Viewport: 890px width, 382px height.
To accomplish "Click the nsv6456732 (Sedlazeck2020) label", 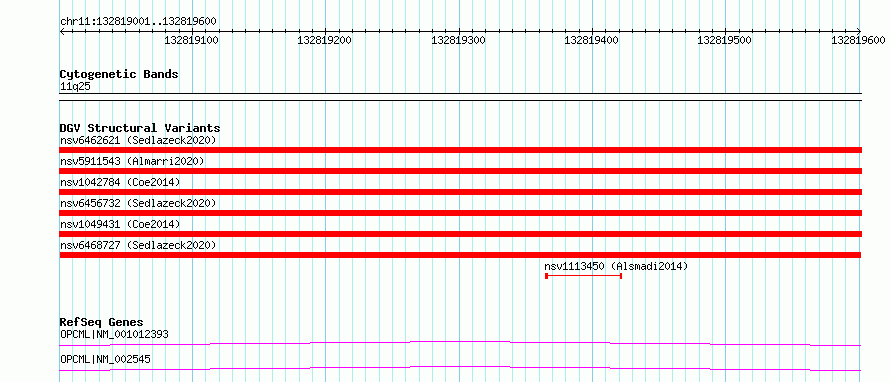I will click(x=138, y=203).
